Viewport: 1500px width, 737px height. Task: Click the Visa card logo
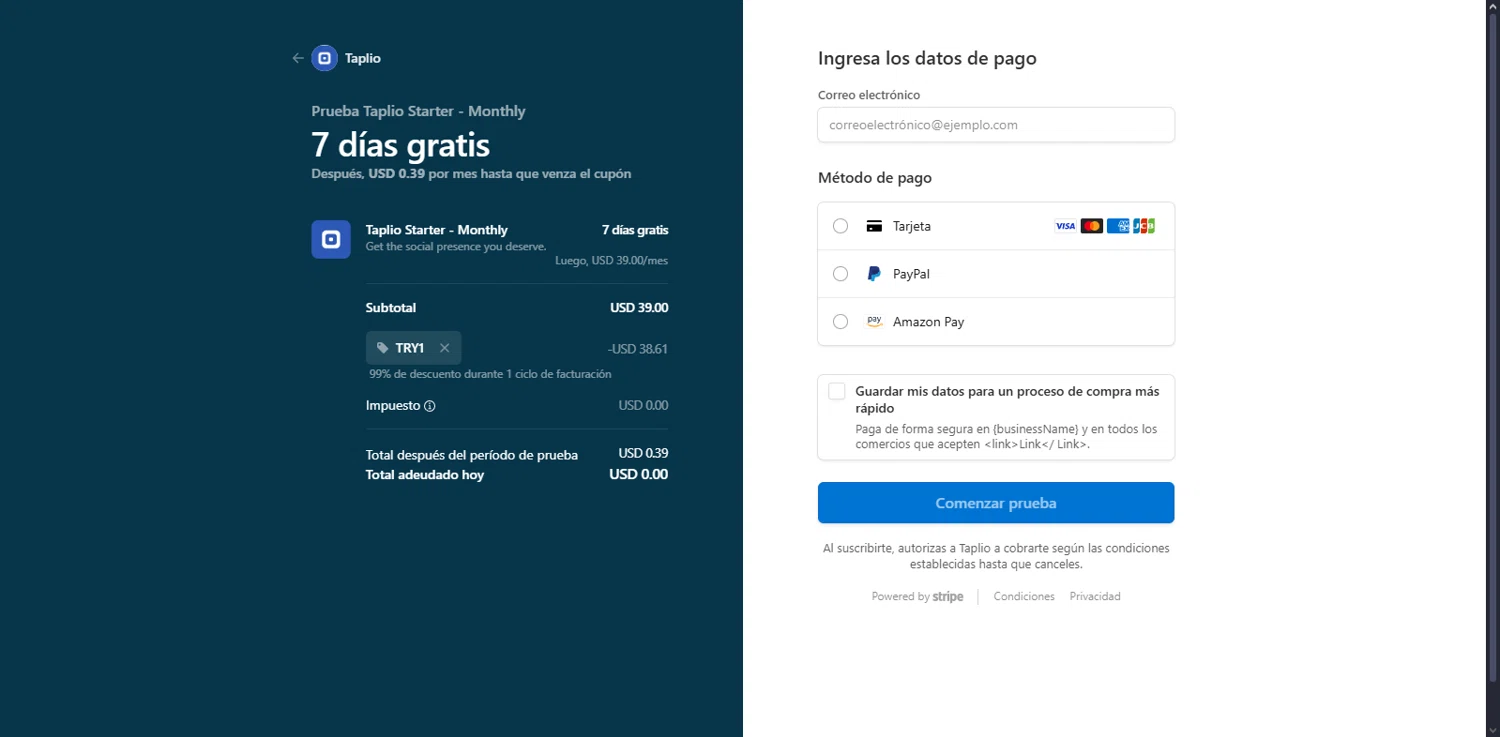[x=1065, y=226]
